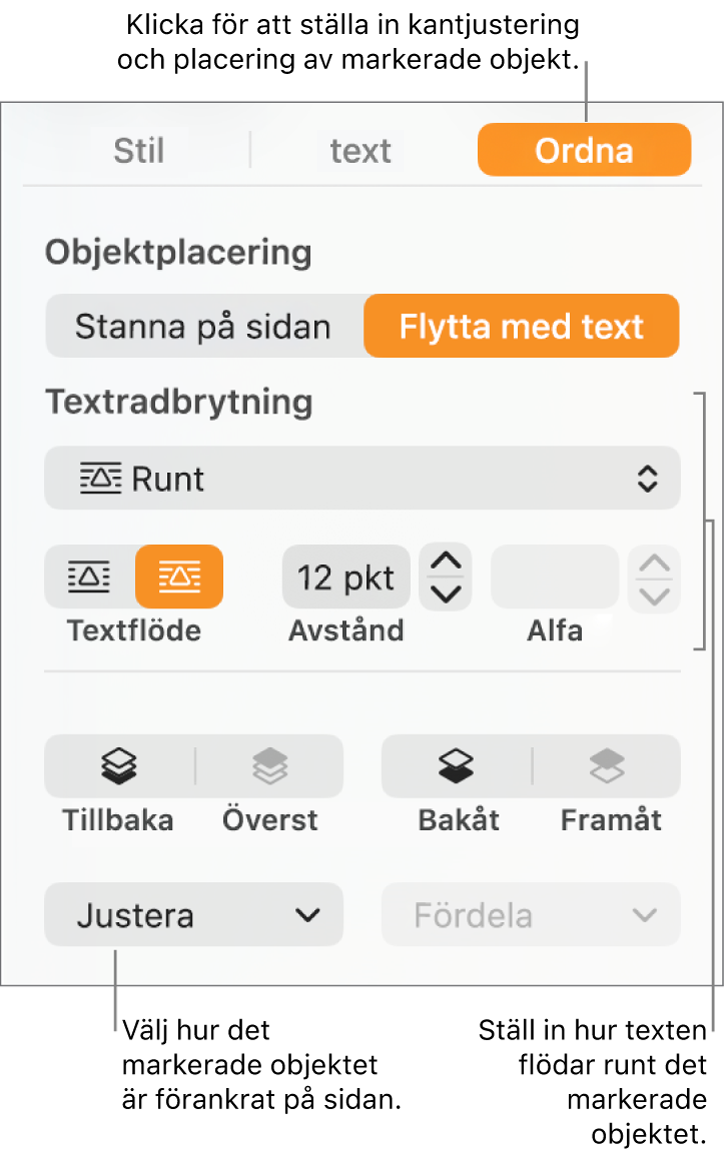
Task: Click the Tillbaka layer icon
Action: click(119, 766)
